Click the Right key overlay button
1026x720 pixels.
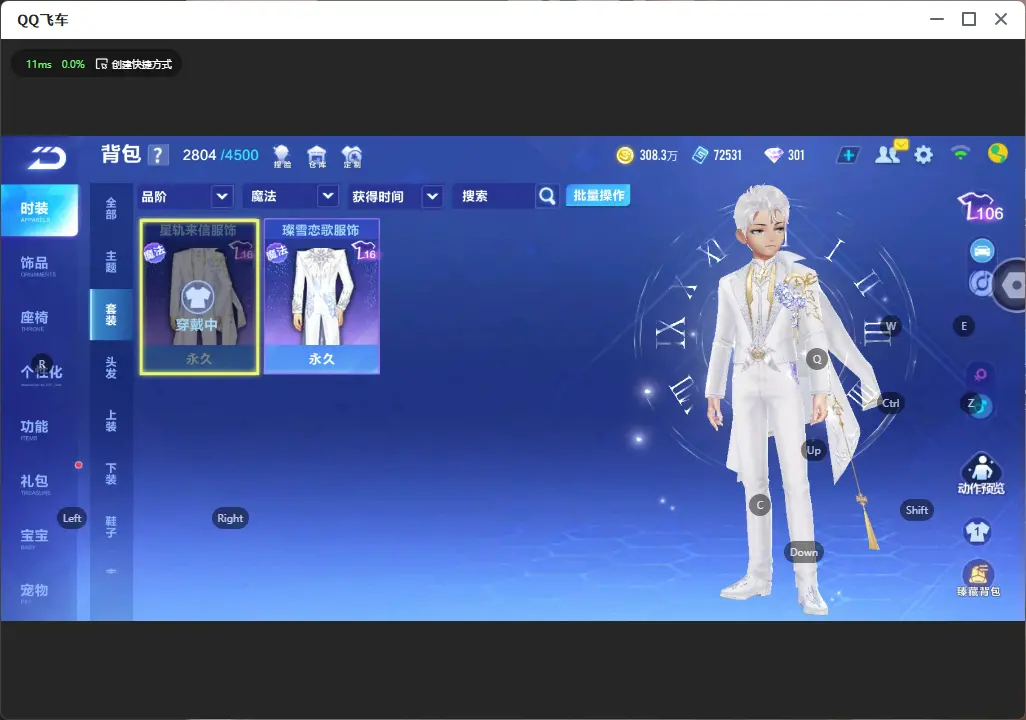coord(230,518)
